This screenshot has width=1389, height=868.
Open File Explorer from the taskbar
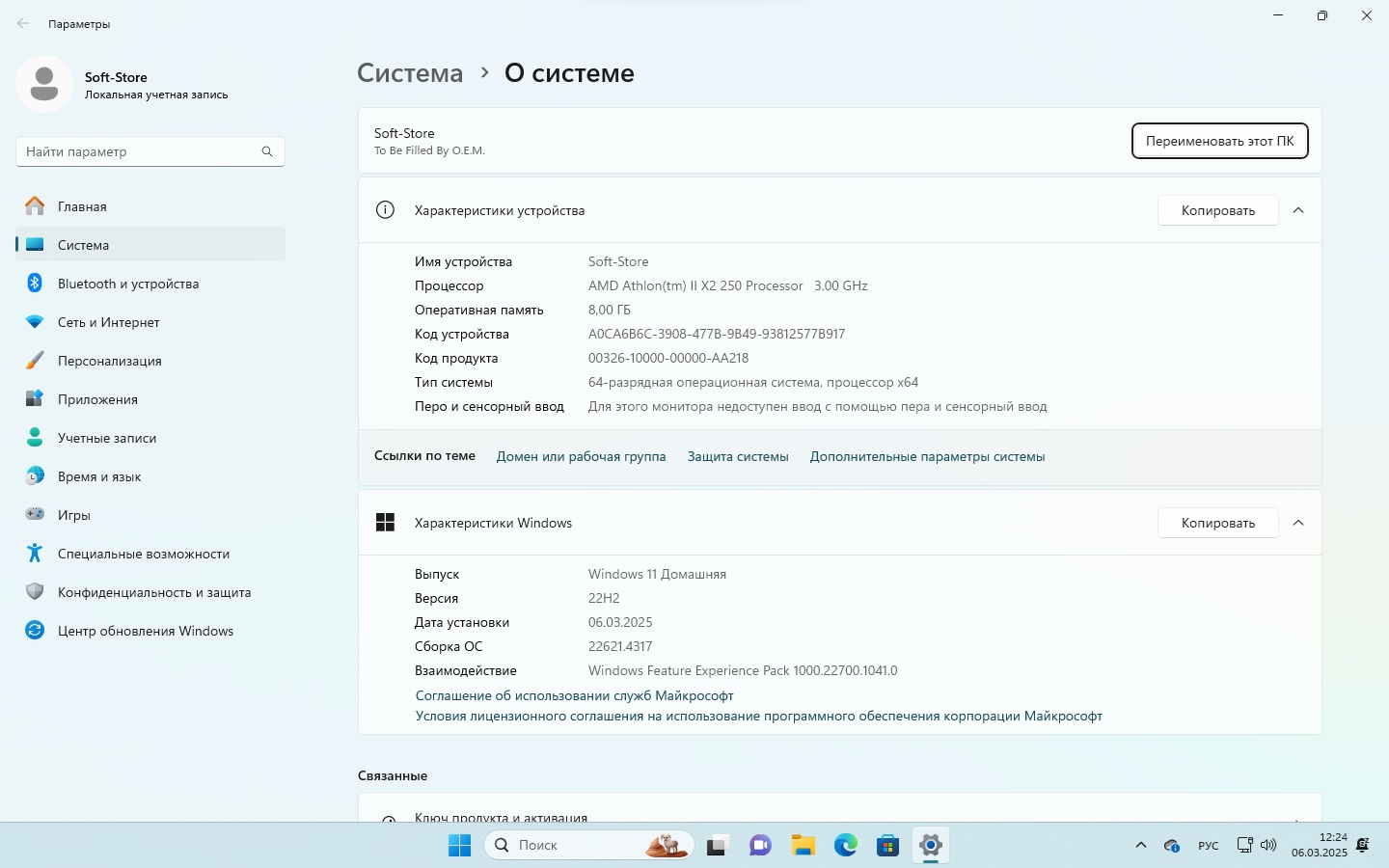pos(803,846)
